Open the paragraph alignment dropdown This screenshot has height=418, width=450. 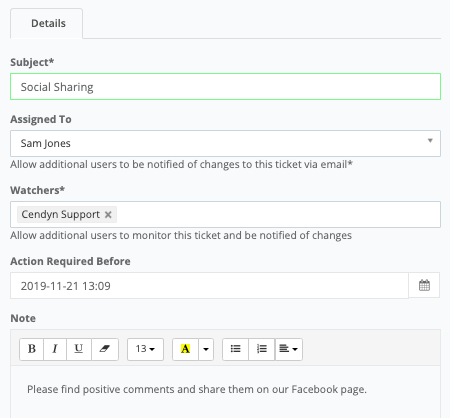pos(289,349)
